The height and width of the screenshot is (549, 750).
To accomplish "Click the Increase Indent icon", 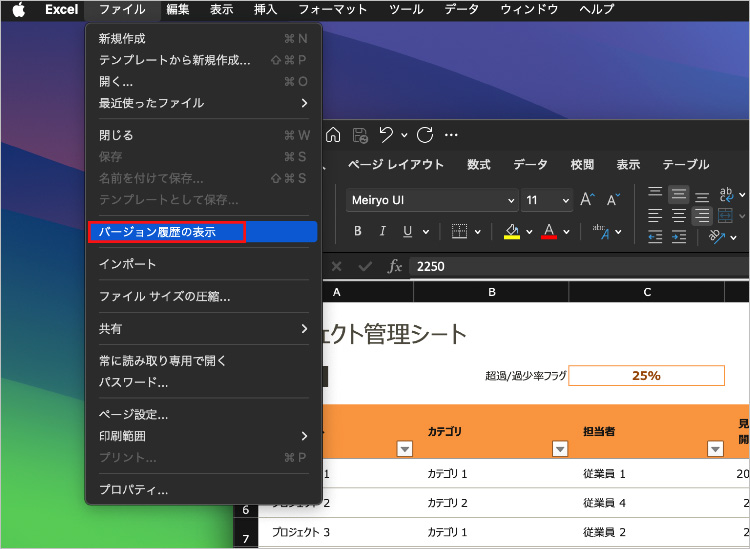I will coord(679,236).
